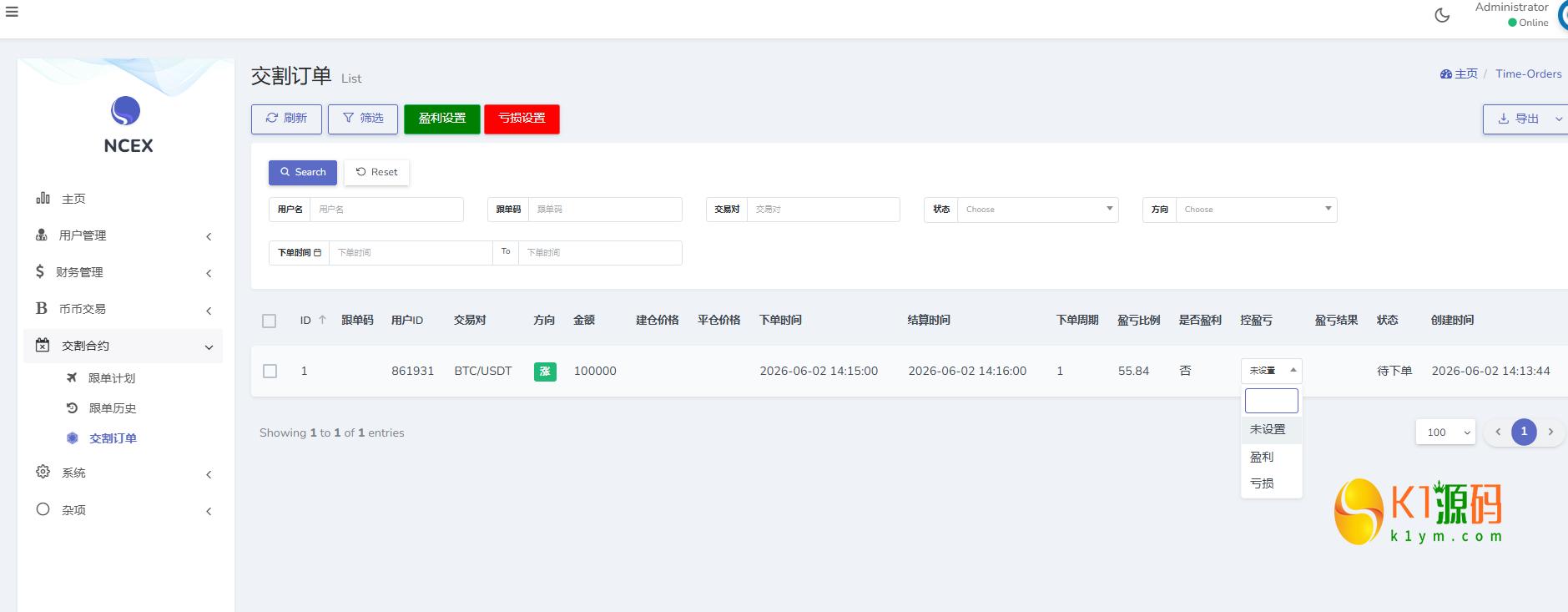Open the 筛选 filter button
Viewport: 1568px width, 612px height.
point(363,119)
